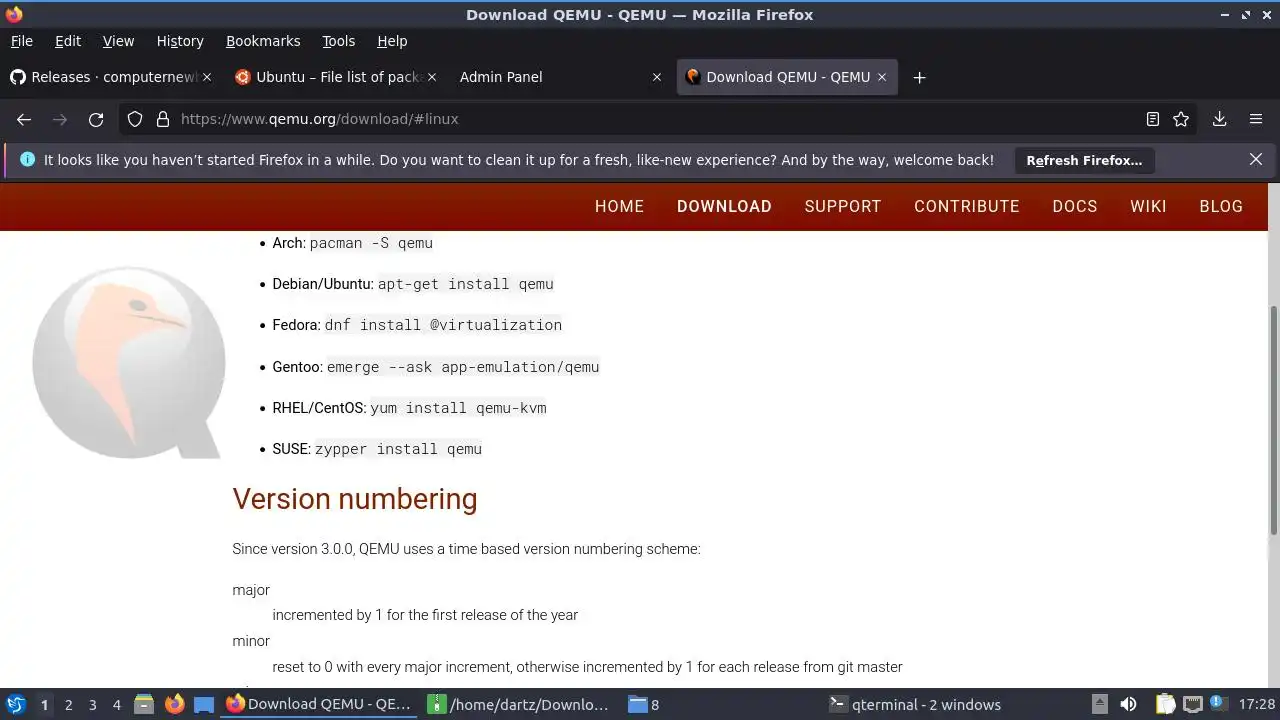The height and width of the screenshot is (720, 1280).
Task: Click 'dnf install @virtualization' command text
Action: click(x=443, y=325)
